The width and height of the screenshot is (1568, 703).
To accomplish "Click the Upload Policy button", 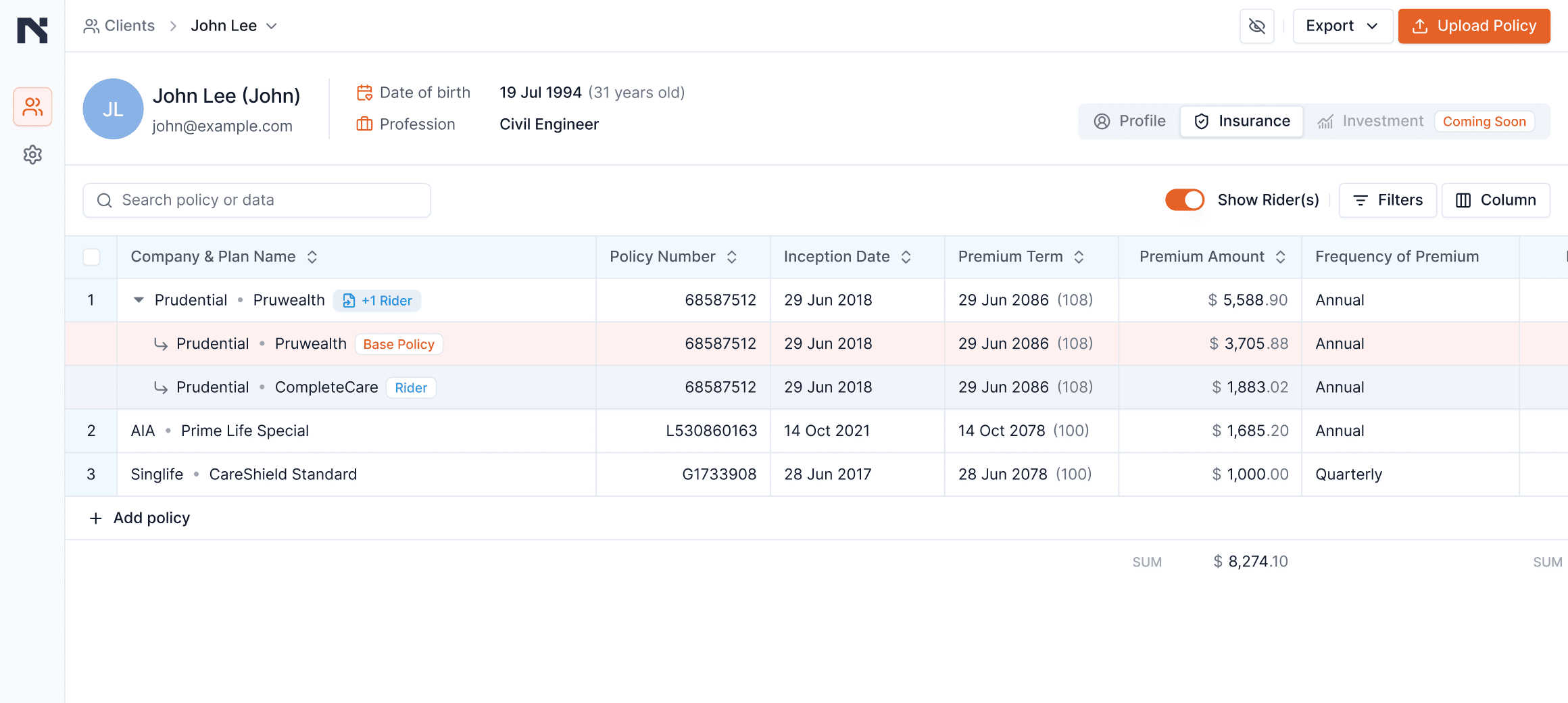I will click(x=1474, y=26).
